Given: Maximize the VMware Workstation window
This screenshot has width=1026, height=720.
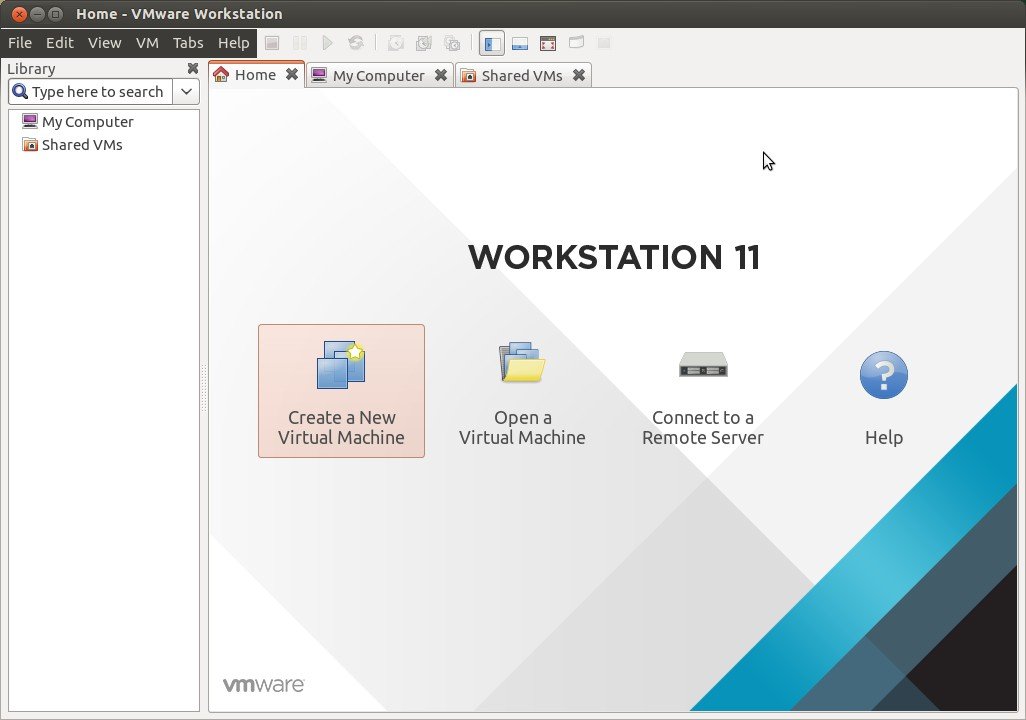Looking at the screenshot, I should point(56,14).
